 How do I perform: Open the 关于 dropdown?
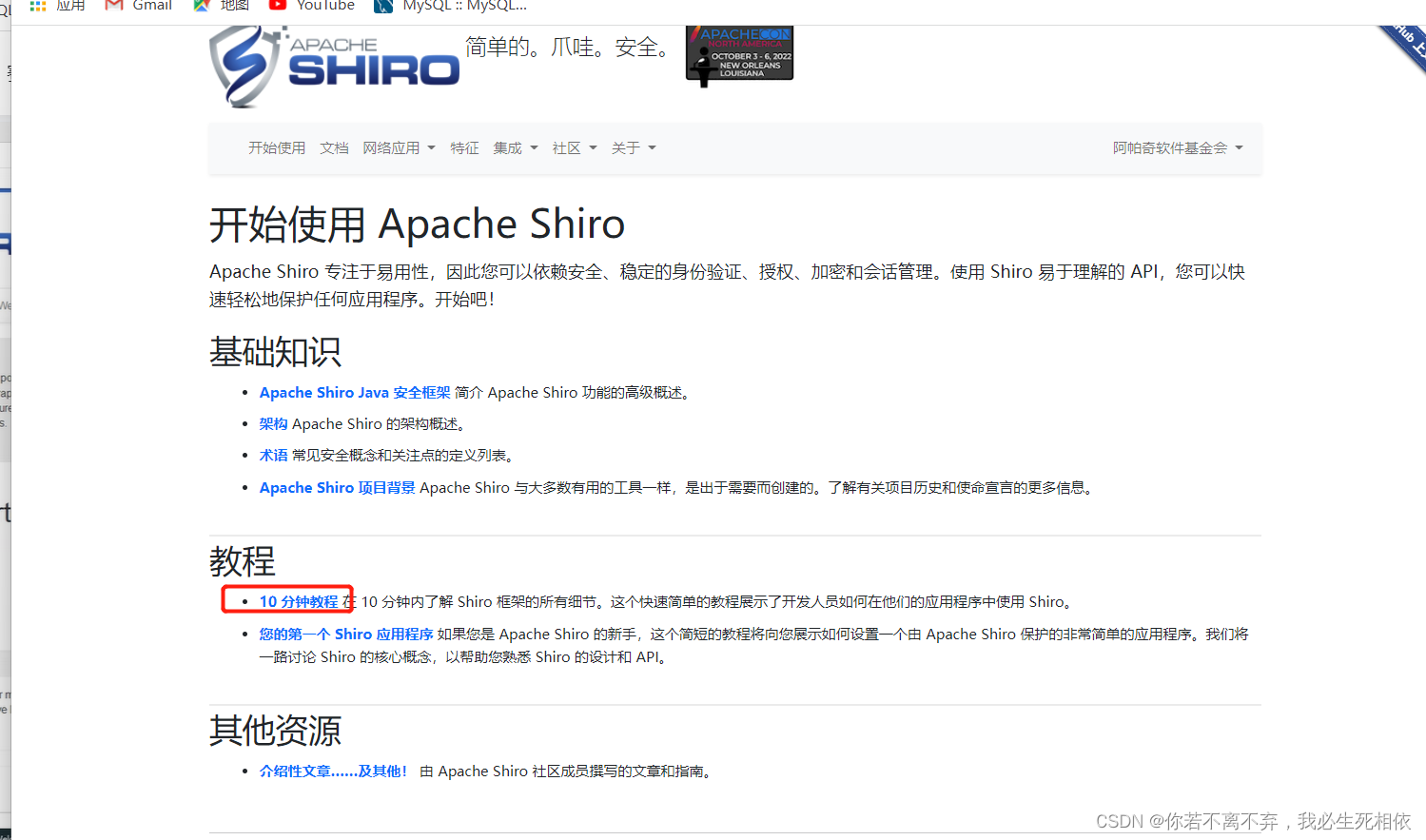pyautogui.click(x=633, y=147)
